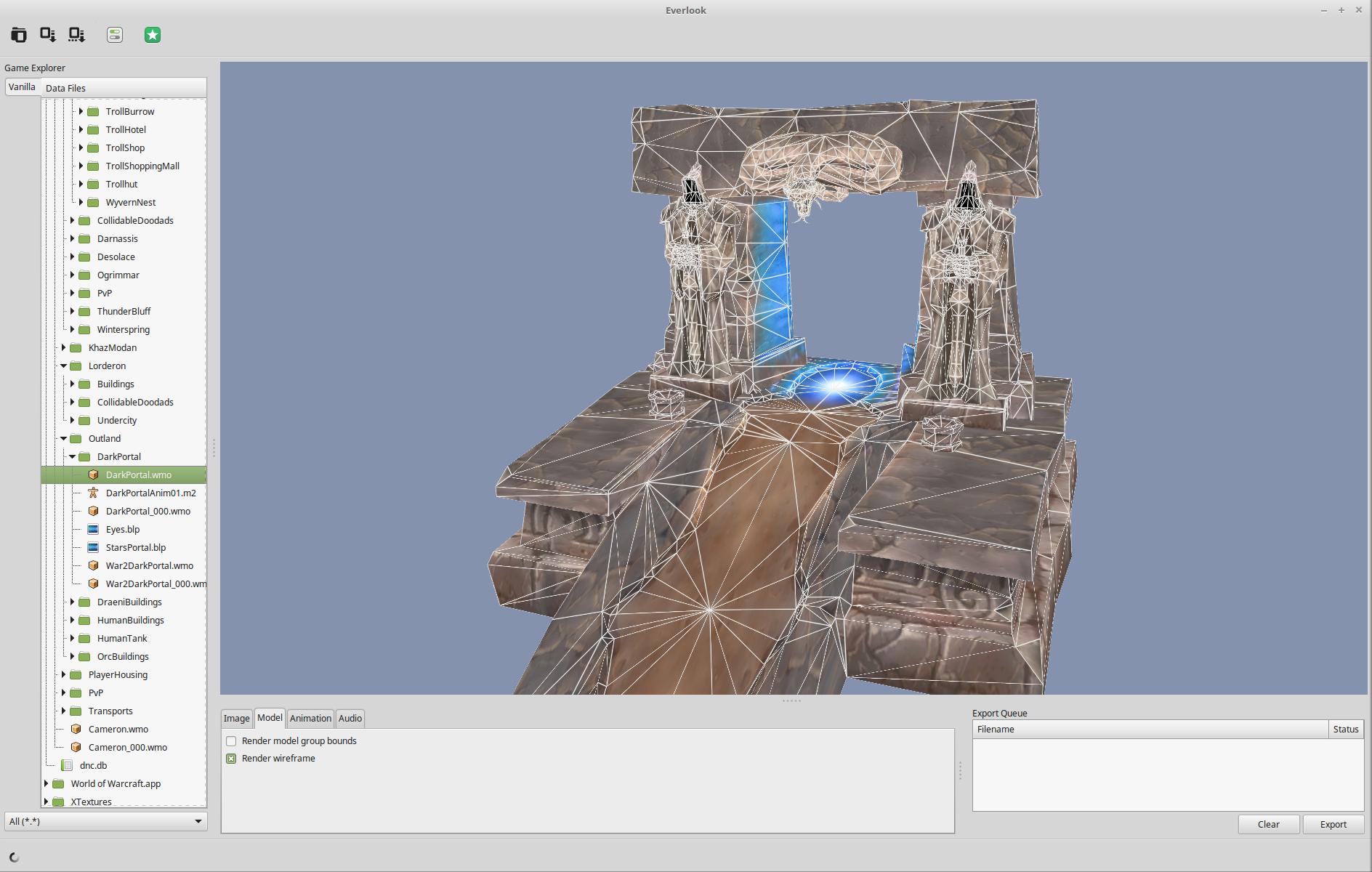Enable Render model group bounds checkbox
This screenshot has width=1372, height=872.
[x=231, y=741]
